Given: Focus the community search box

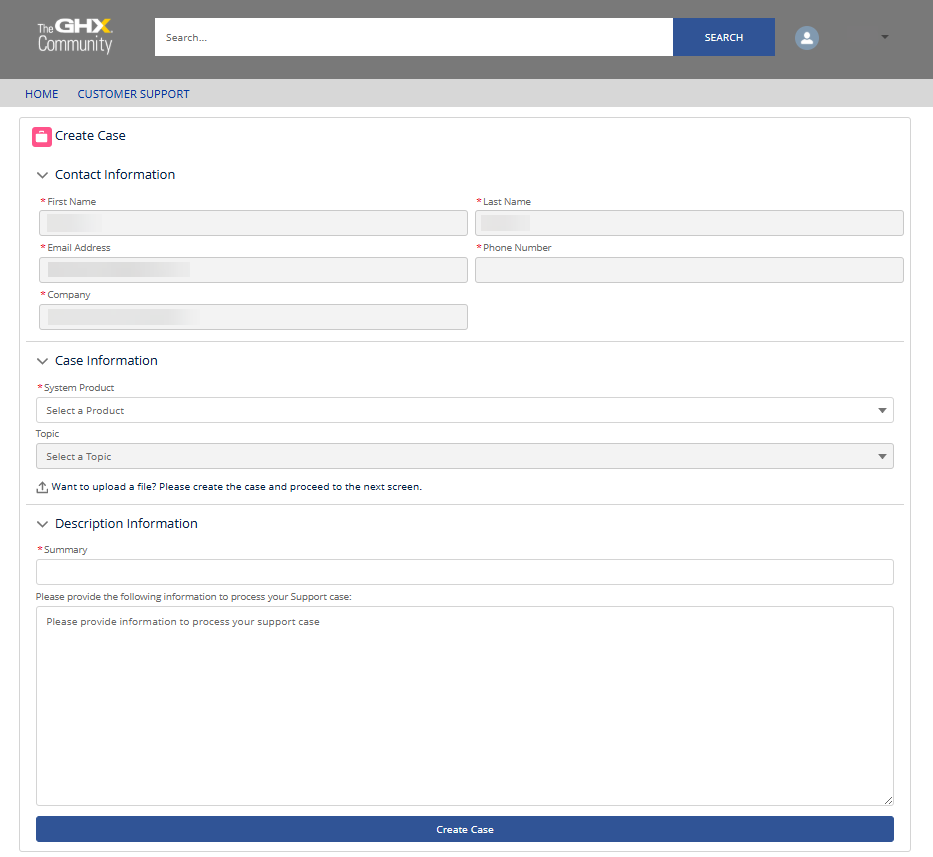Looking at the screenshot, I should 413,37.
